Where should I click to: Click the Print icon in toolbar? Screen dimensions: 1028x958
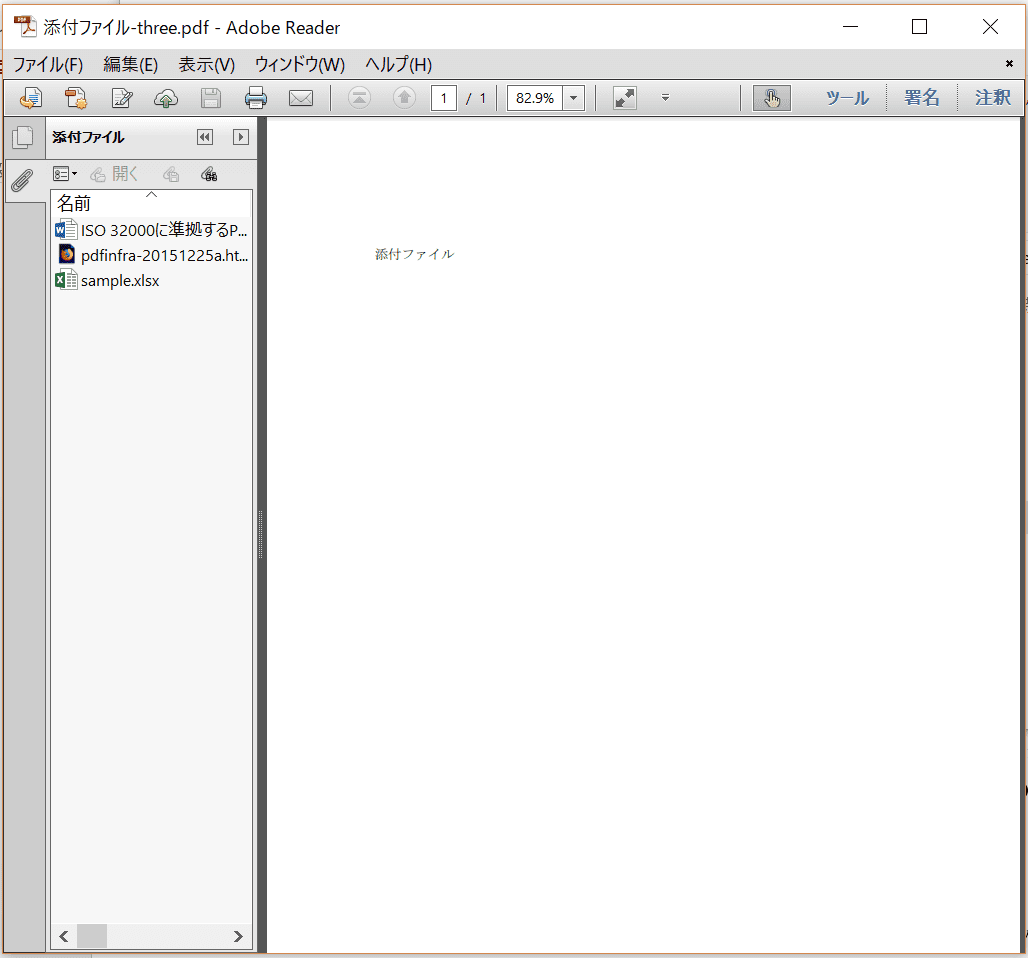(x=256, y=98)
